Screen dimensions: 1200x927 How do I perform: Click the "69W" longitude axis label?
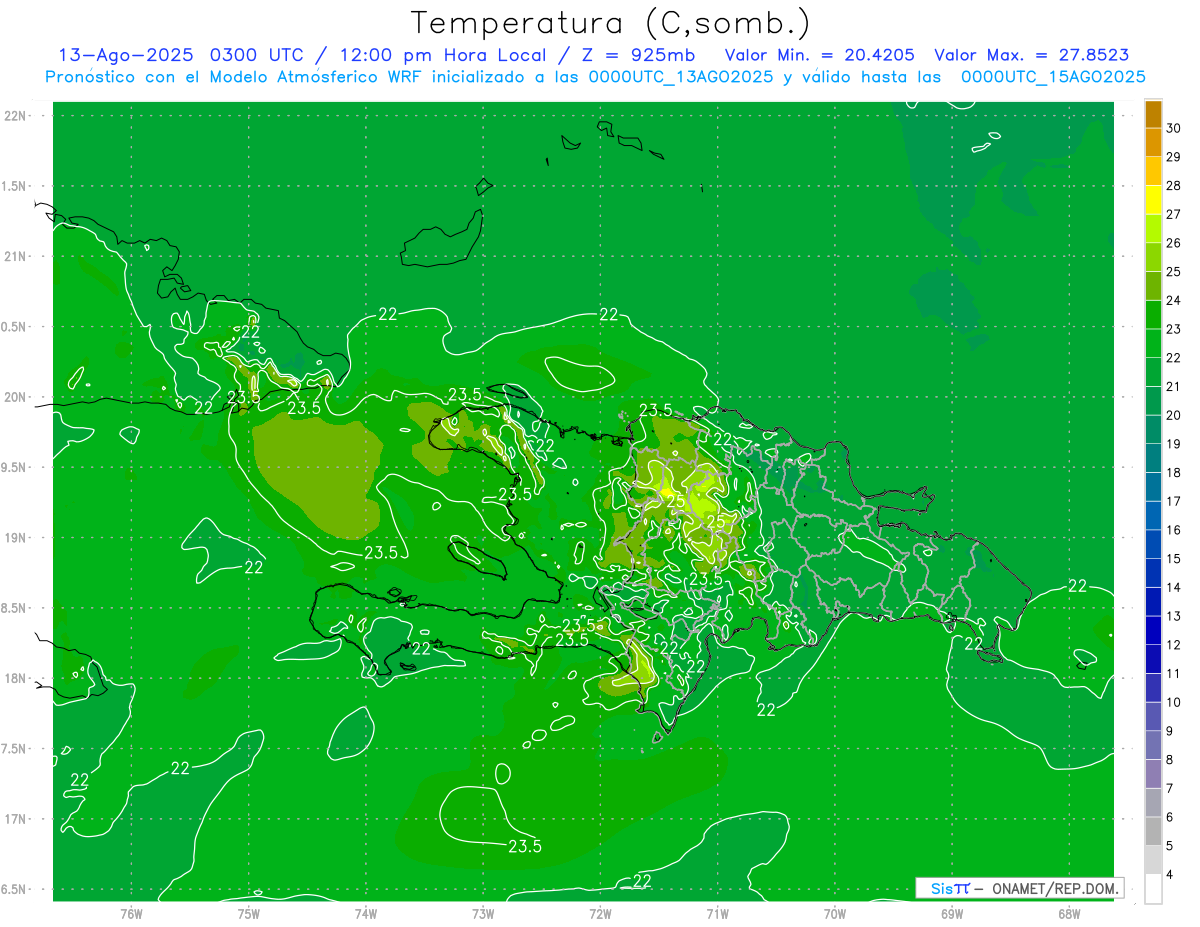(x=952, y=913)
